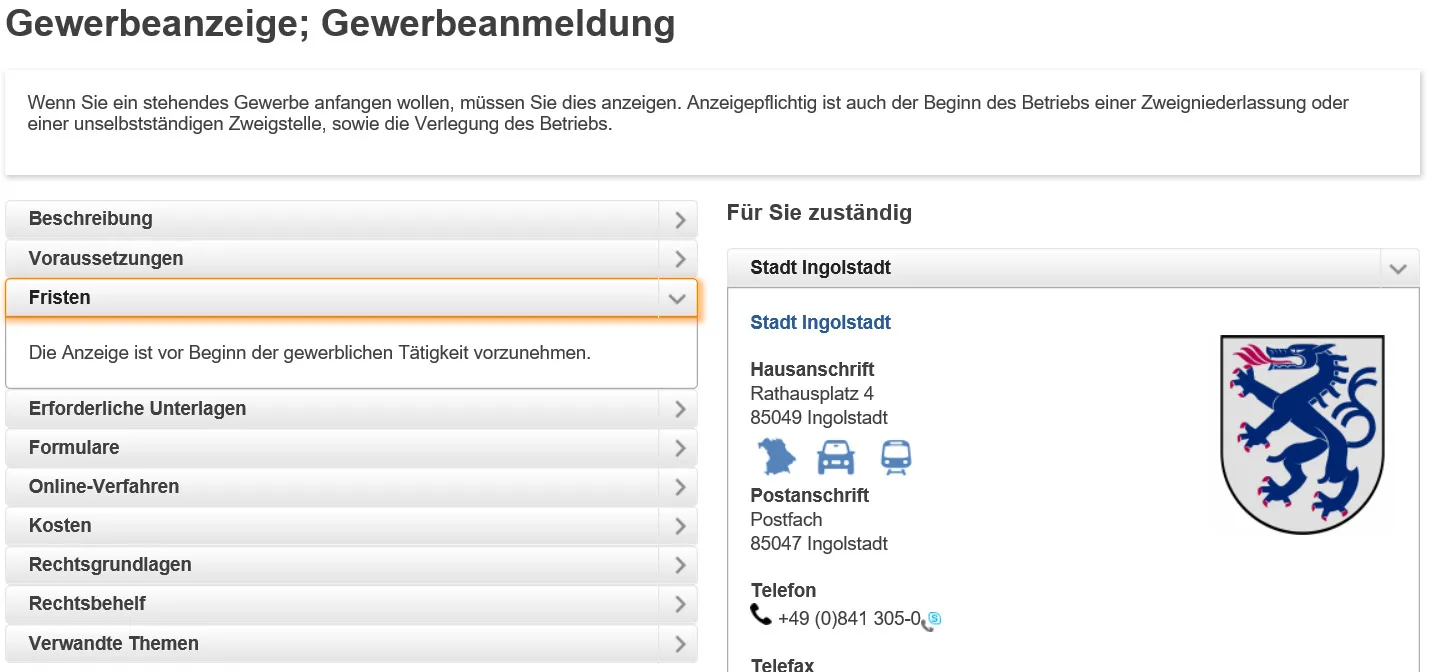Click chevron arrow on Beschreibung row

[679, 220]
